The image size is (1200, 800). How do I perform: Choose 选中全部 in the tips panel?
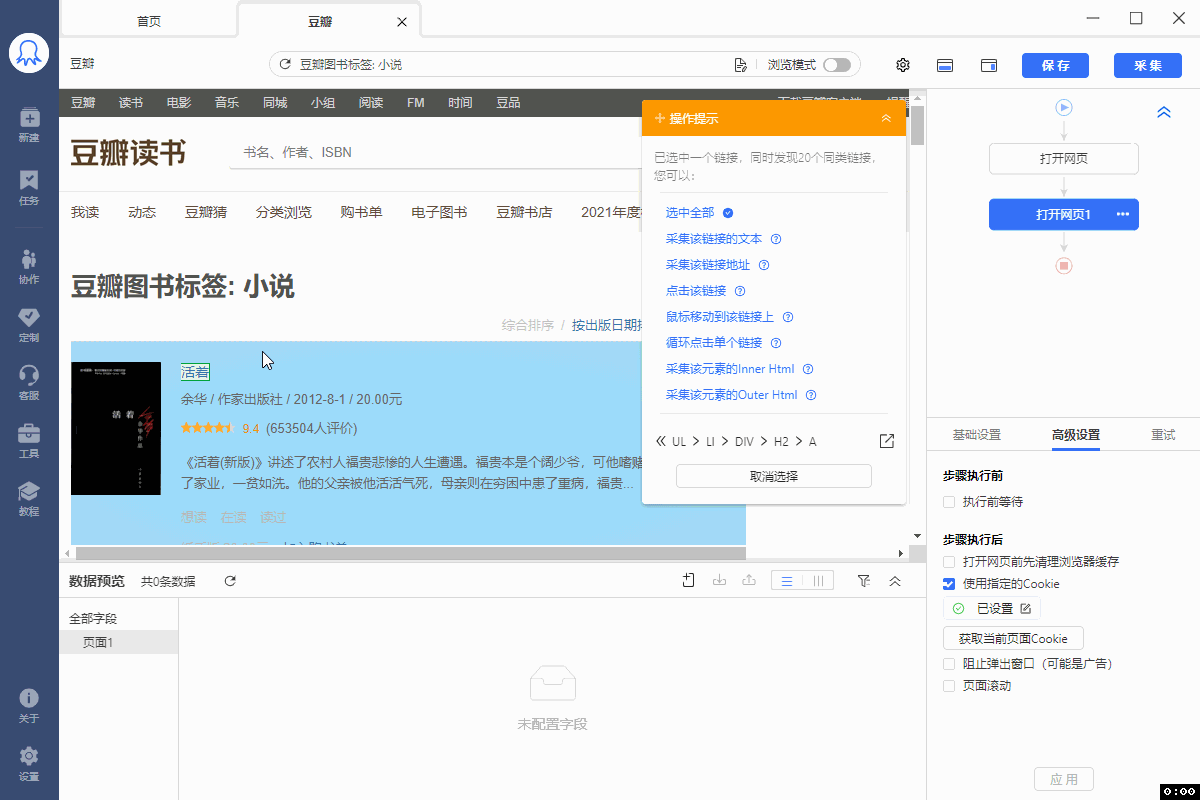(690, 213)
